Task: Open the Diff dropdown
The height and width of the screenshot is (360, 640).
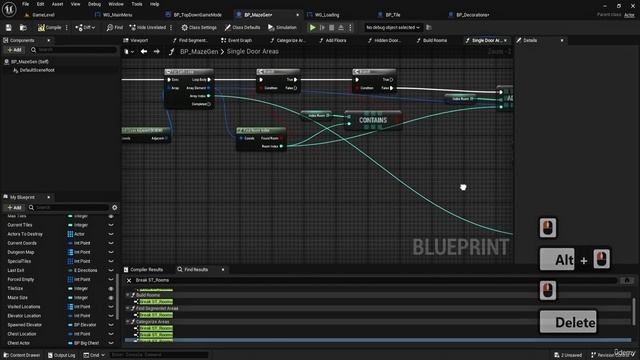Action: [x=85, y=28]
